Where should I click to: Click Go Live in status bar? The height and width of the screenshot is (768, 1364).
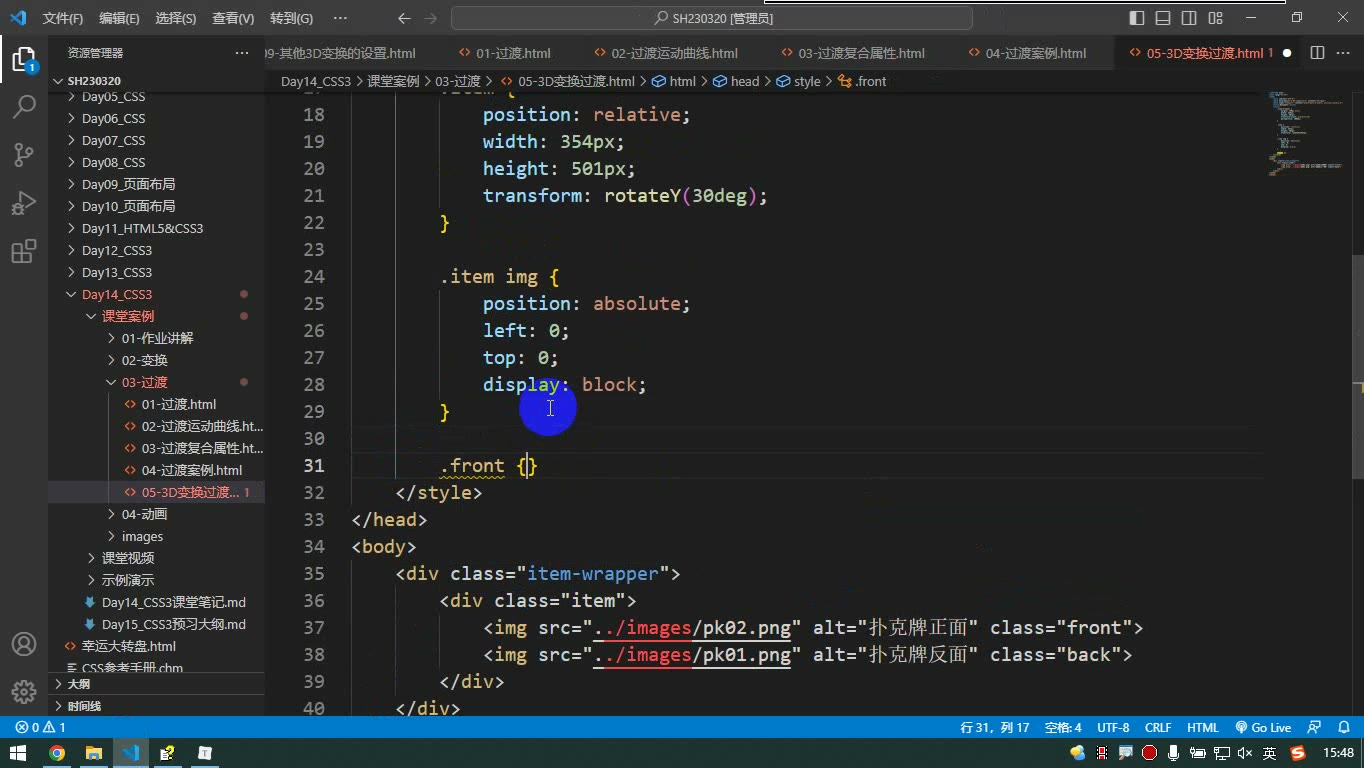[x=1263, y=728]
